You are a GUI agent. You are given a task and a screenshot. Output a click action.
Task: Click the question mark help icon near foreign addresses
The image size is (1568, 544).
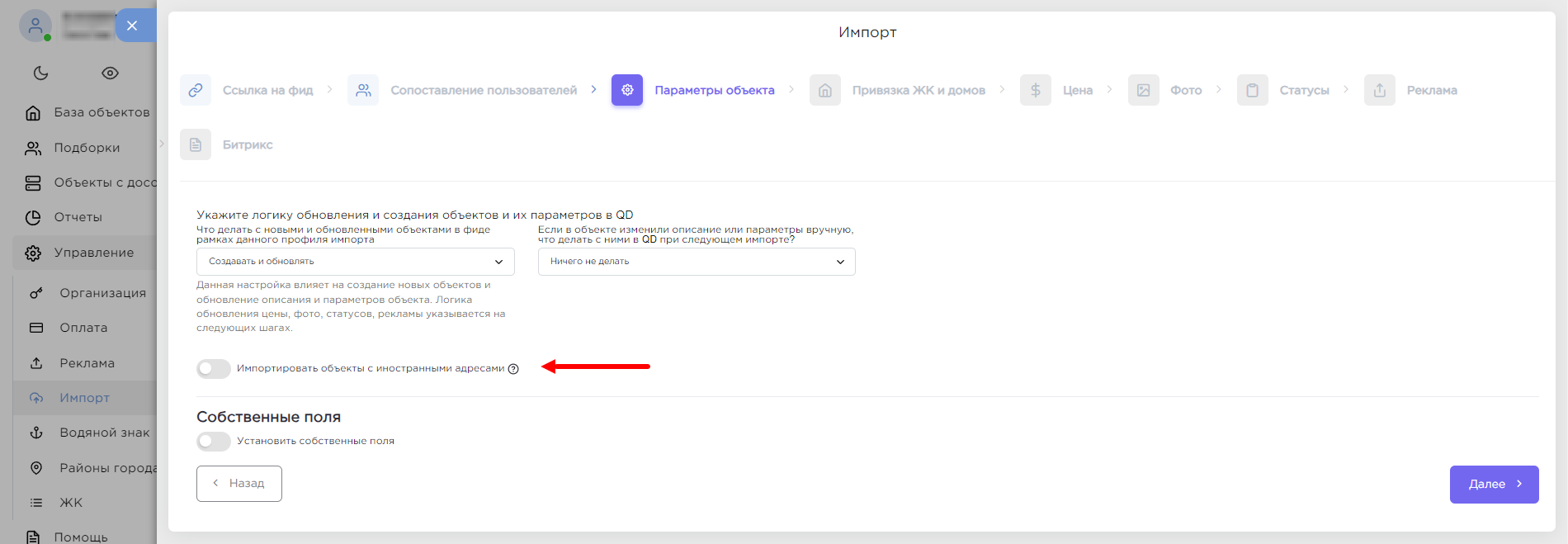[513, 369]
